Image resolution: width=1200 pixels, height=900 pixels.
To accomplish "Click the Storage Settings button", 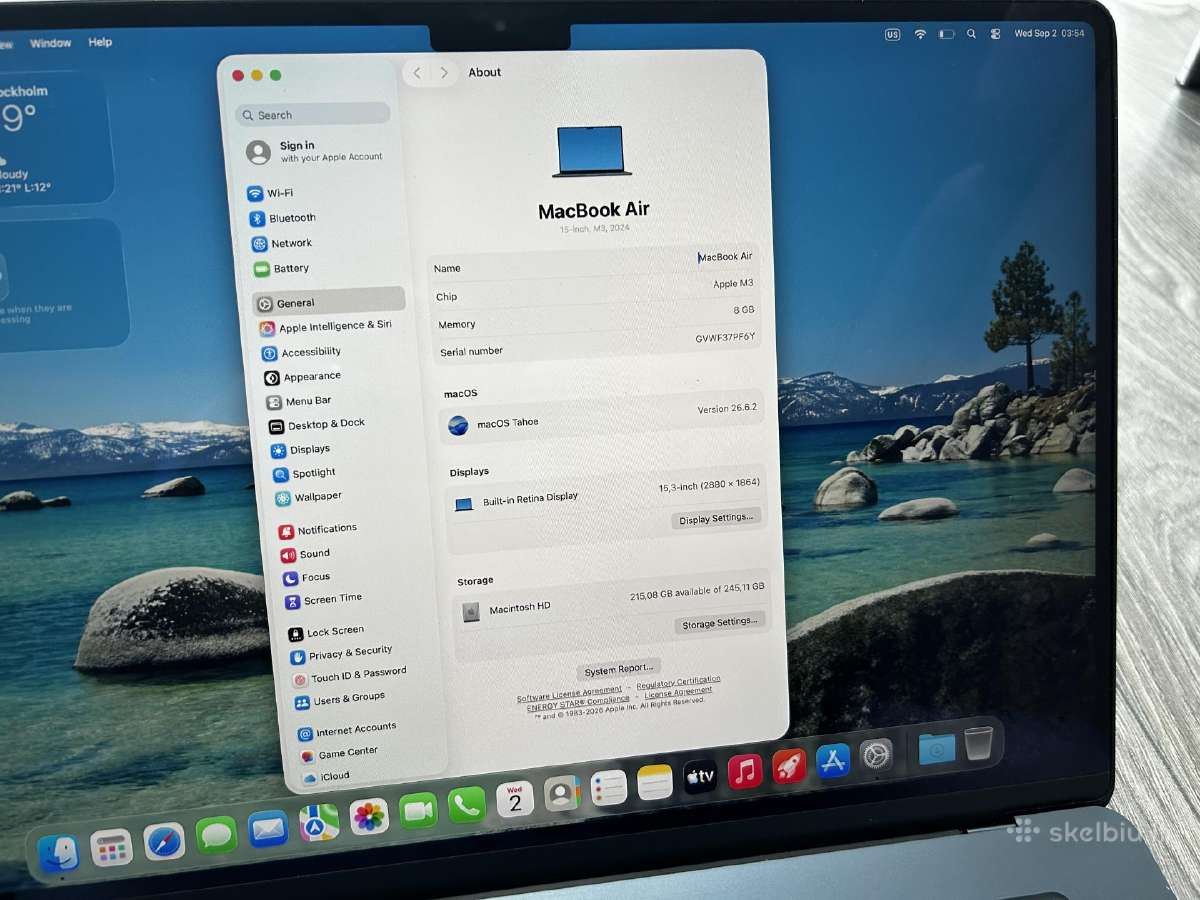I will [x=720, y=622].
